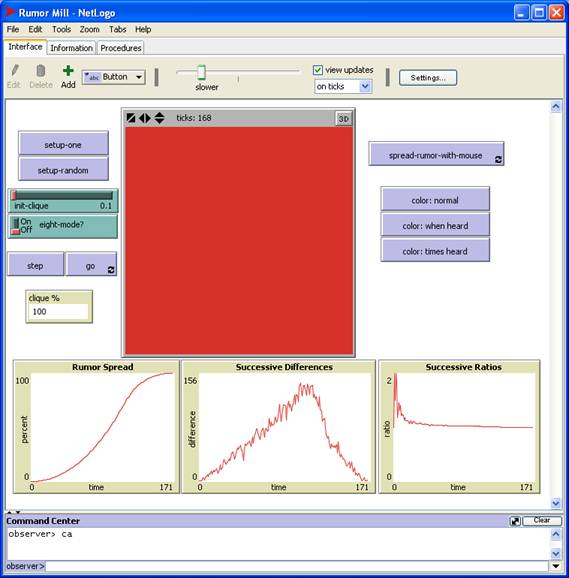Viewport: 569px width, 578px height.
Task: Click the horizontal arrows view icon
Action: point(145,118)
